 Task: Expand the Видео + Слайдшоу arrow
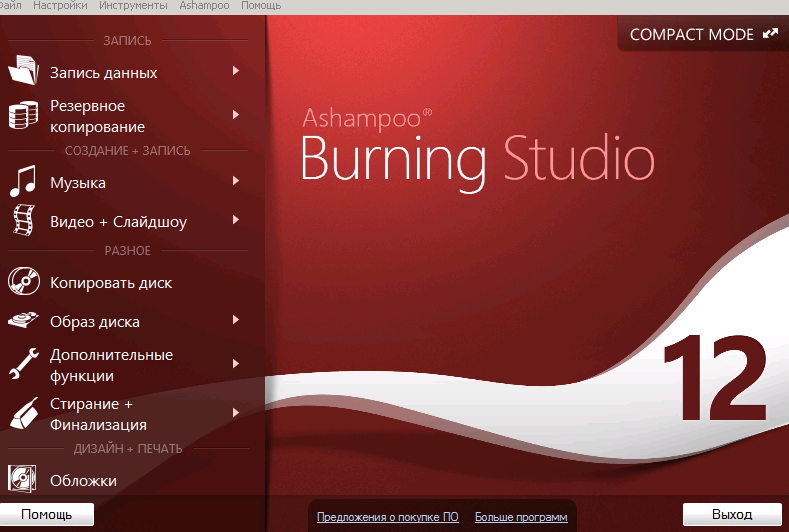click(235, 220)
